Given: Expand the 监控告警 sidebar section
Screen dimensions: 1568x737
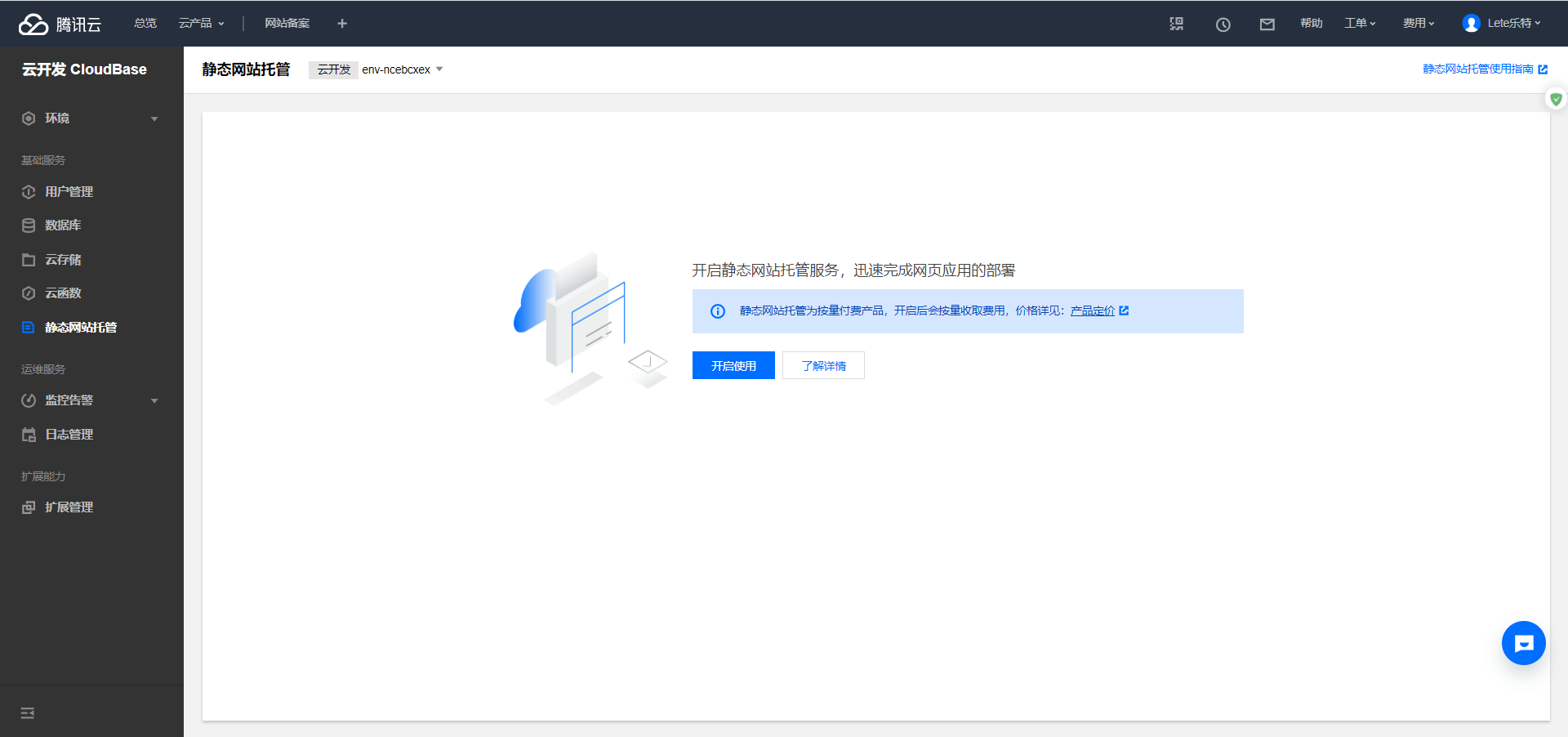Looking at the screenshot, I should (x=90, y=400).
